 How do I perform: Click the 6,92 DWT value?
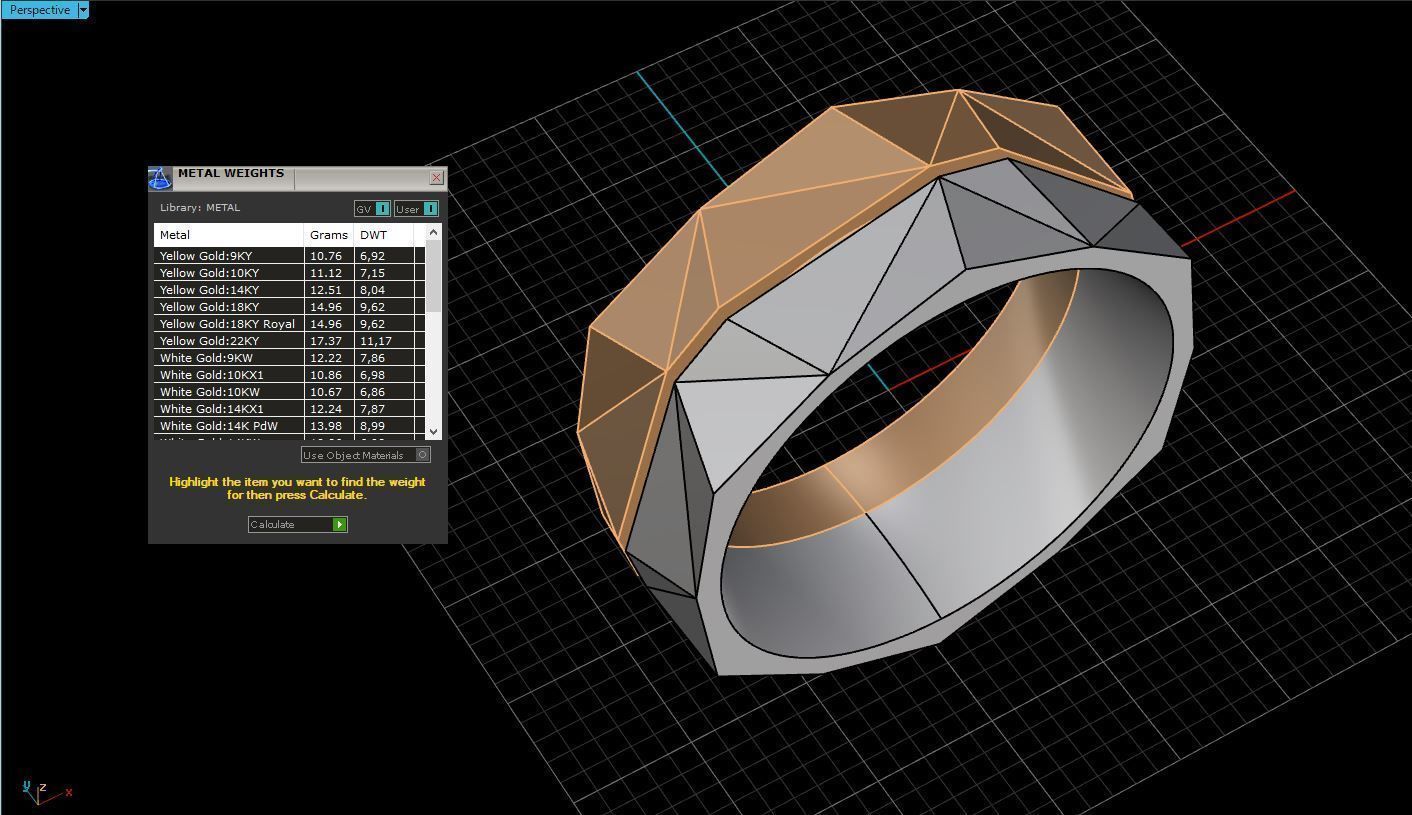tap(372, 256)
